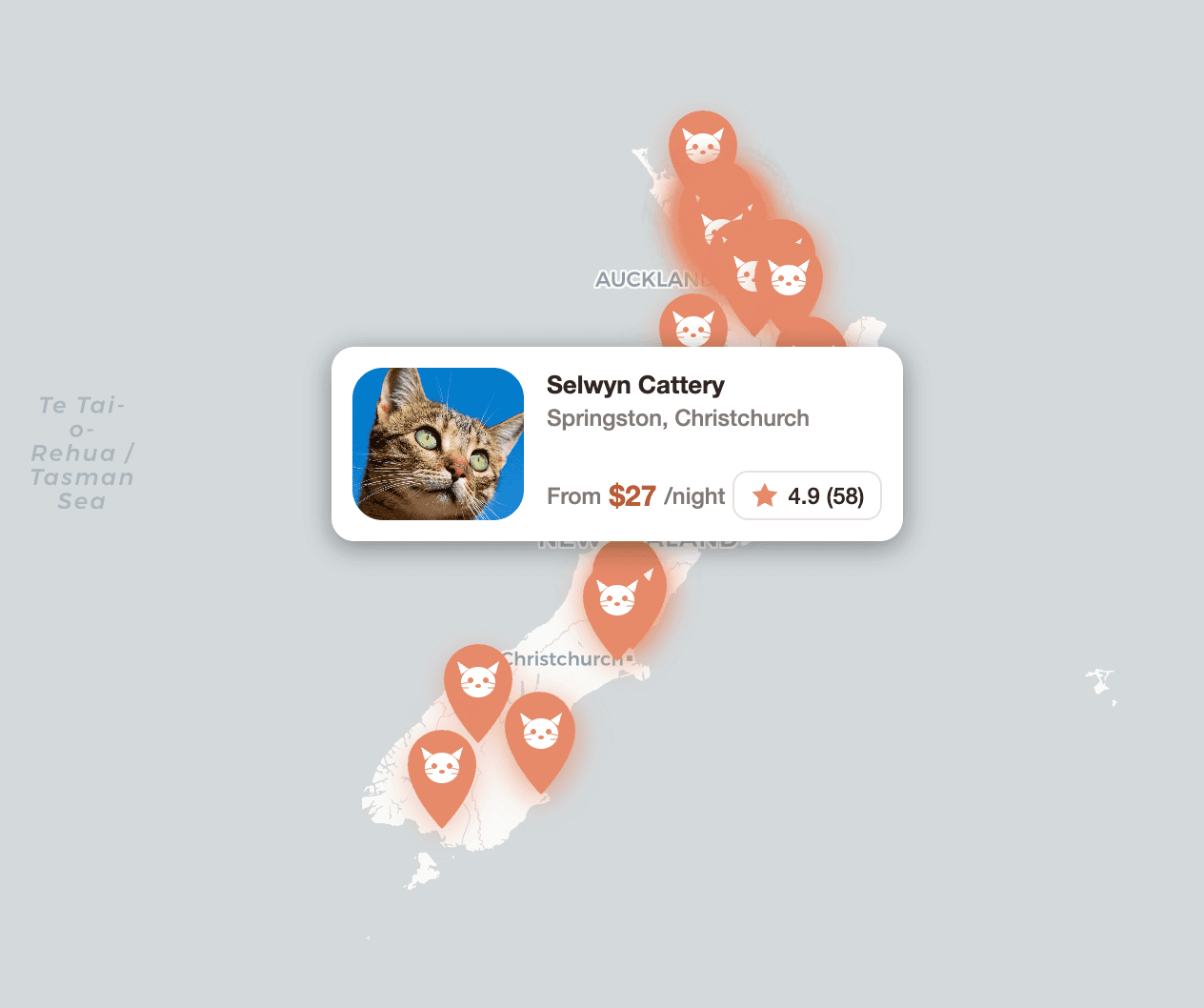The image size is (1204, 1008).
Task: Click the Springston, Christchurch location text
Action: (678, 417)
